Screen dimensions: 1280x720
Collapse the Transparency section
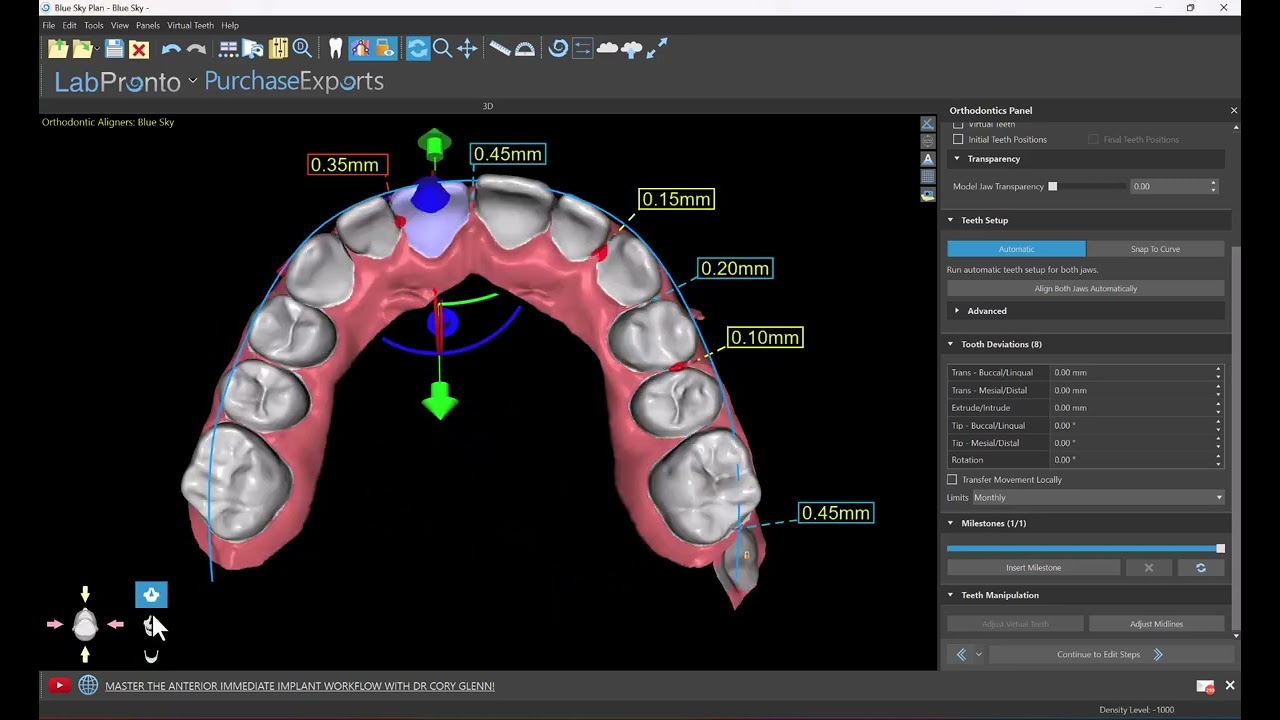coord(957,159)
